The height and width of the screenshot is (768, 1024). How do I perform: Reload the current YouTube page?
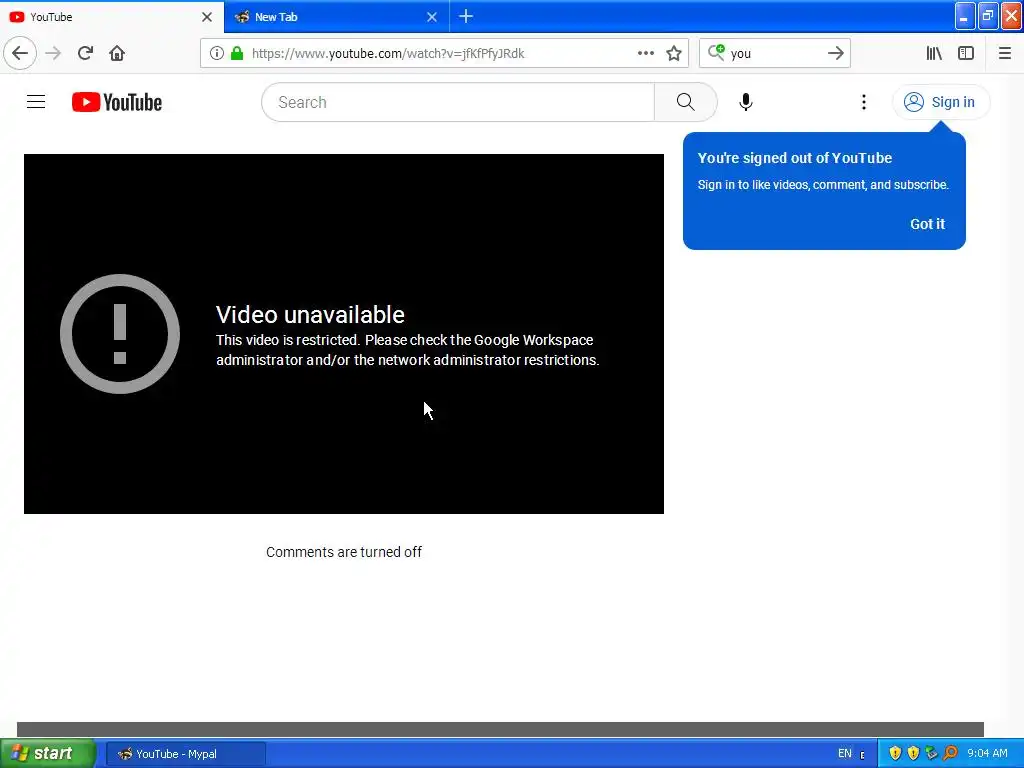[85, 54]
